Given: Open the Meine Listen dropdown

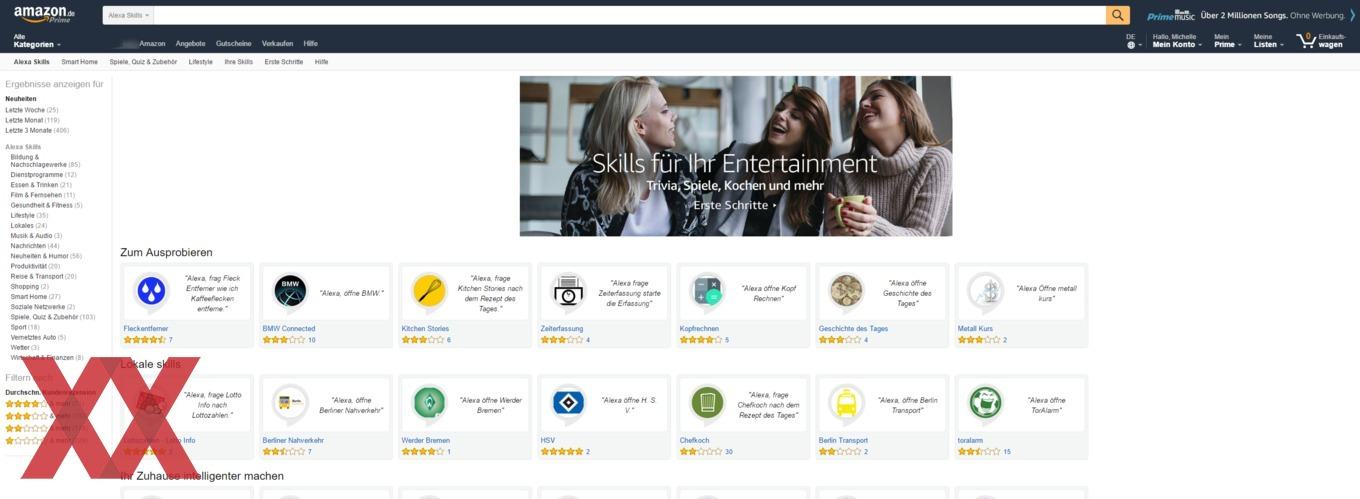Looking at the screenshot, I should click(x=1268, y=41).
